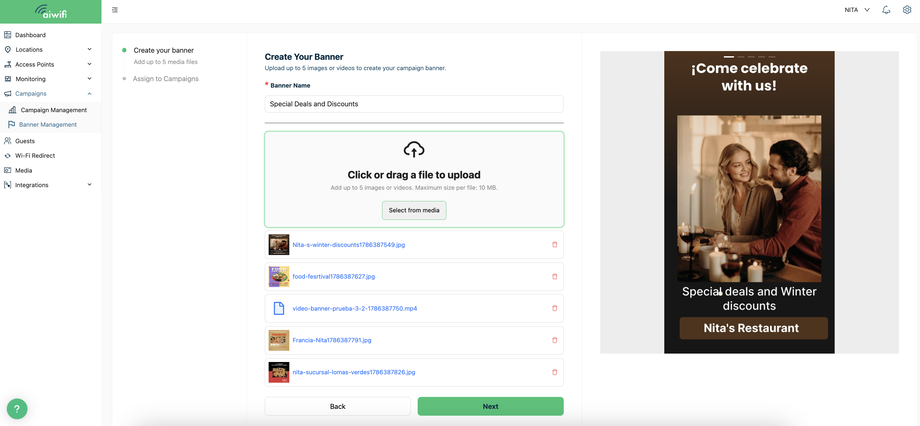Delete food-fesrtival file with trash icon
Image resolution: width=920 pixels, height=426 pixels.
pyautogui.click(x=554, y=276)
